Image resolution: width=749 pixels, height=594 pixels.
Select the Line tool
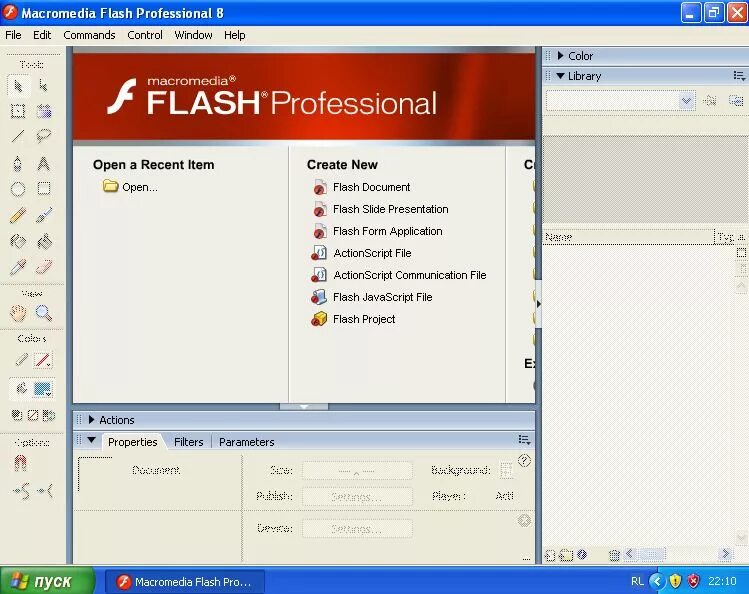(18, 137)
